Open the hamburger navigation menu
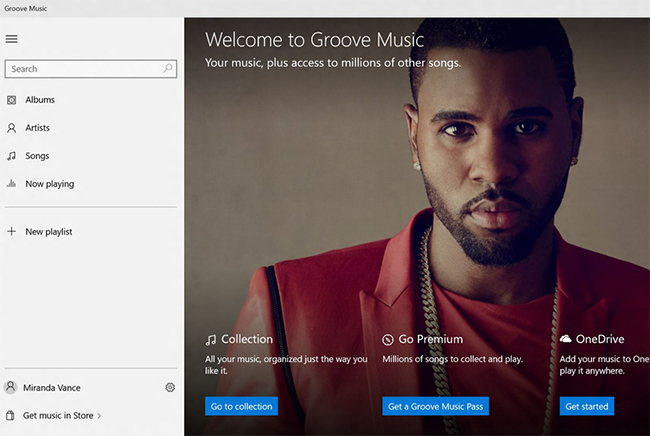Screen dimensions: 650x436 tap(12, 39)
